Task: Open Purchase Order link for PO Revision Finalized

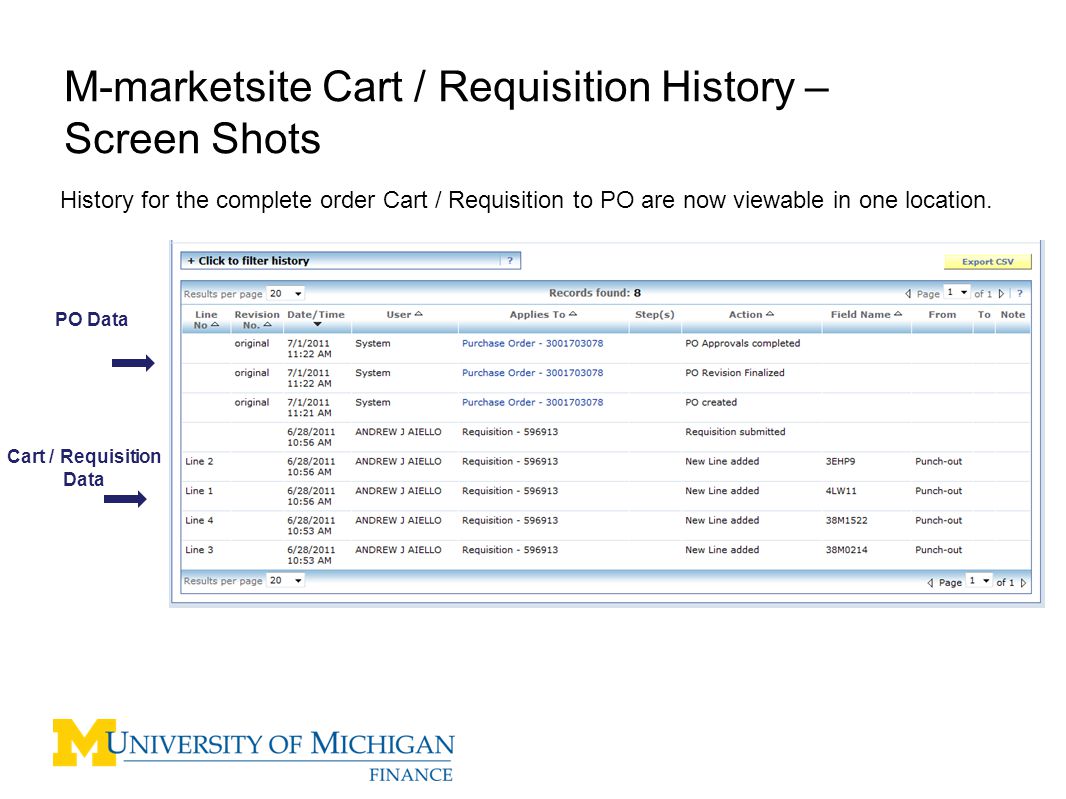Action: tap(532, 373)
